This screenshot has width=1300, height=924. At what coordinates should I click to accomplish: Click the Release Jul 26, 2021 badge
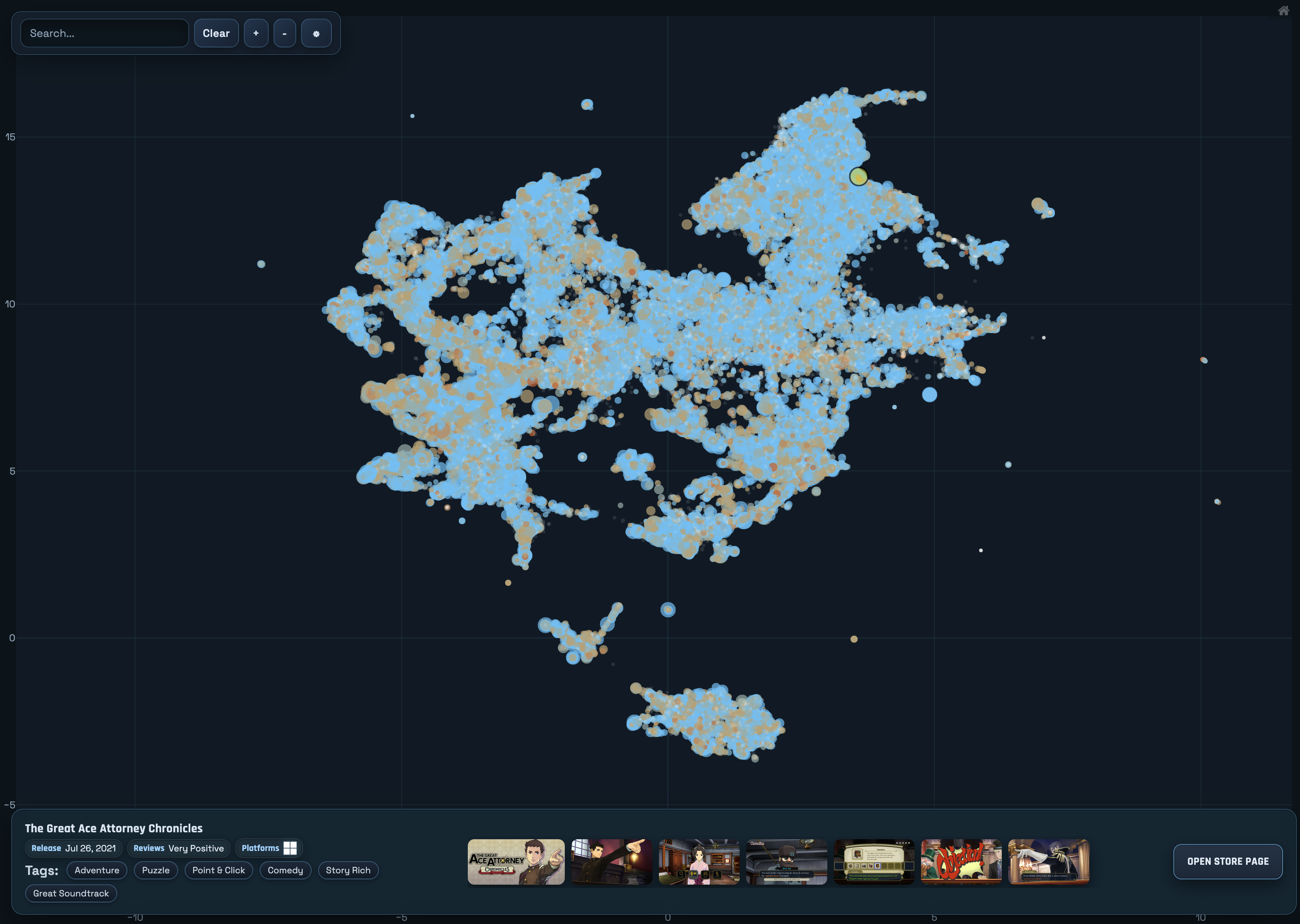tap(73, 848)
